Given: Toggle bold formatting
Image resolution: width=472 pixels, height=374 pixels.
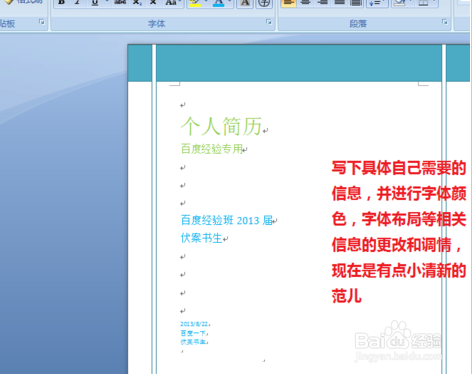Looking at the screenshot, I should coord(61,2).
